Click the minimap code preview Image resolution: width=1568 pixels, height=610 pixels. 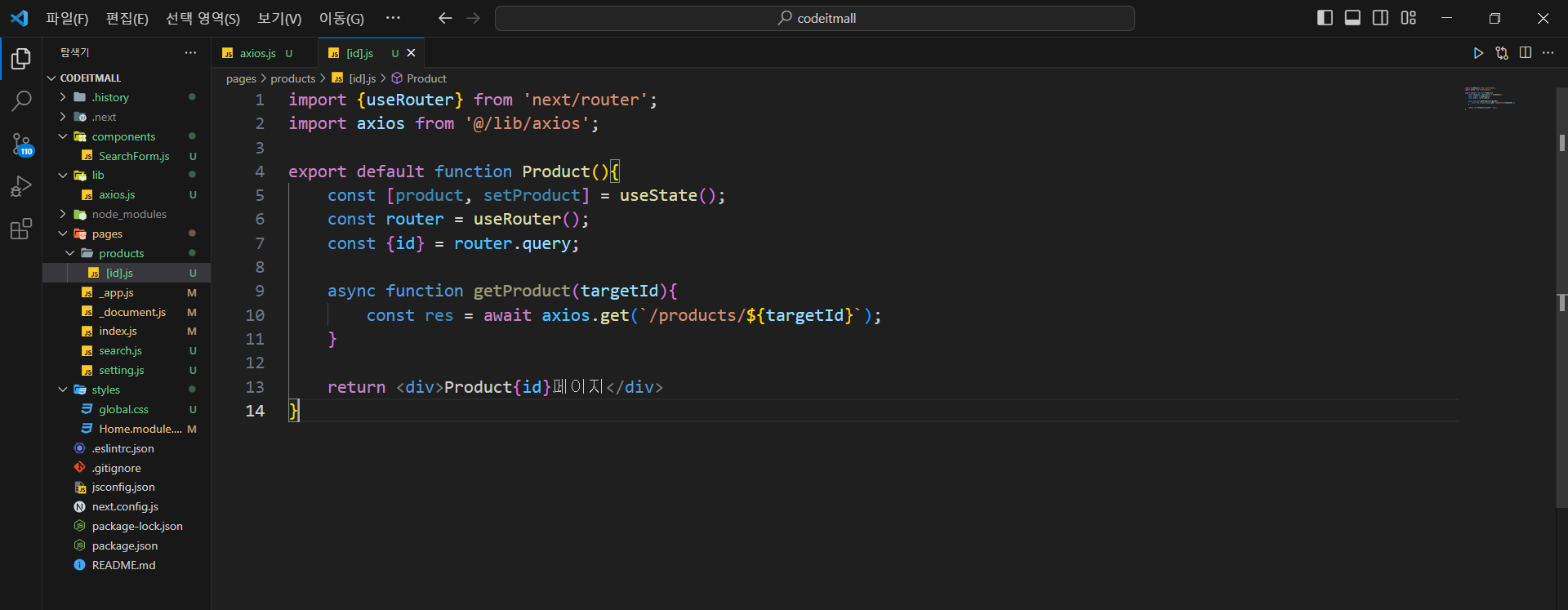click(1490, 98)
